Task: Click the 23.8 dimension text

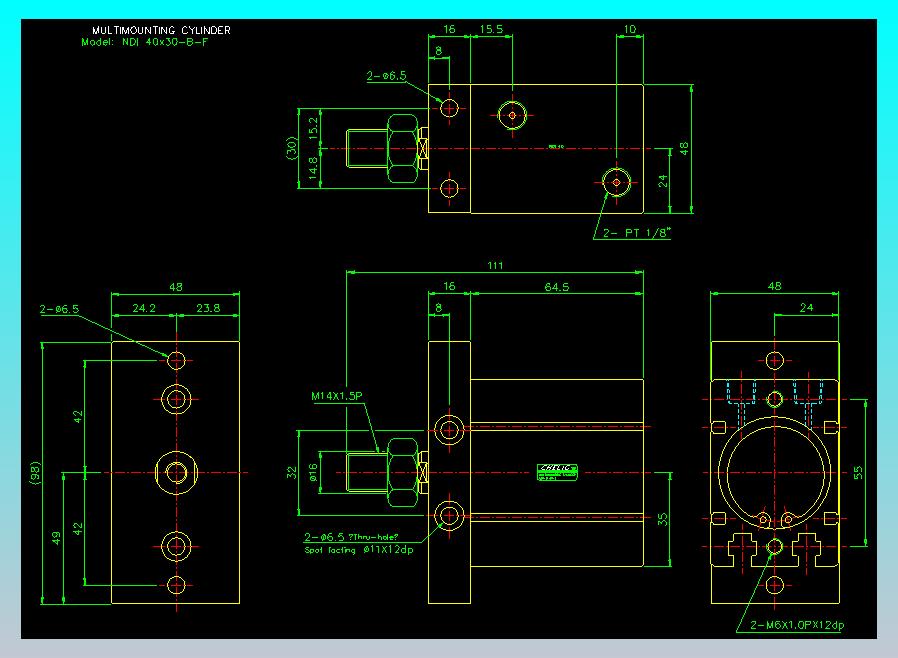Action: click(209, 309)
